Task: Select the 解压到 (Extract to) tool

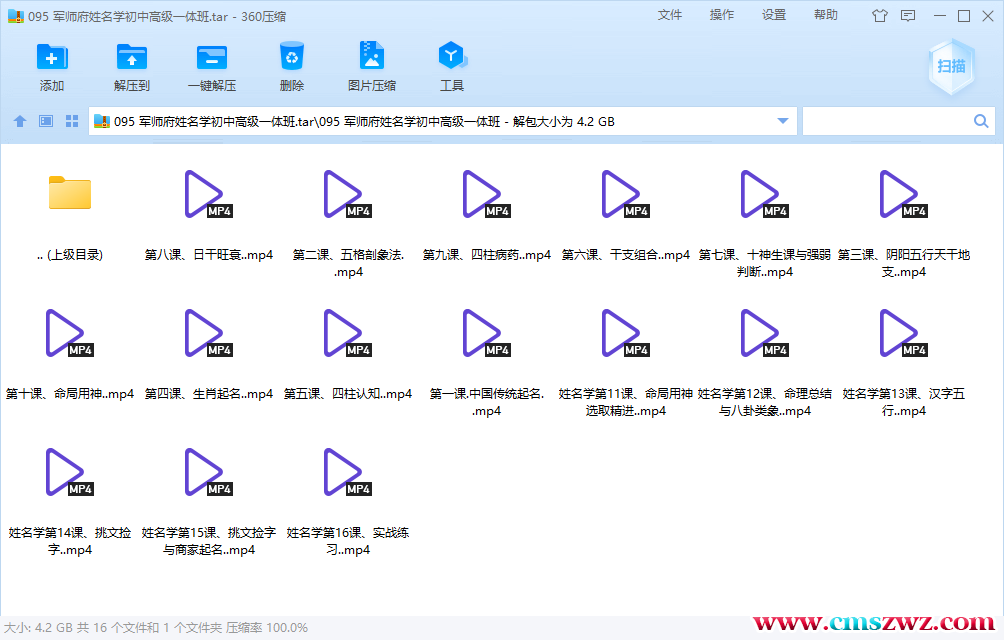Action: click(x=131, y=65)
